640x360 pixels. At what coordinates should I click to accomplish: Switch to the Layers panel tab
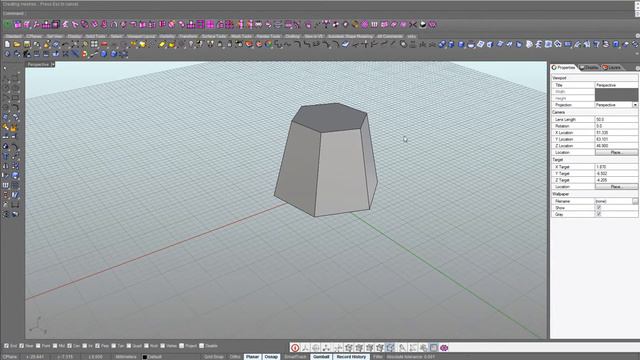pyautogui.click(x=612, y=67)
